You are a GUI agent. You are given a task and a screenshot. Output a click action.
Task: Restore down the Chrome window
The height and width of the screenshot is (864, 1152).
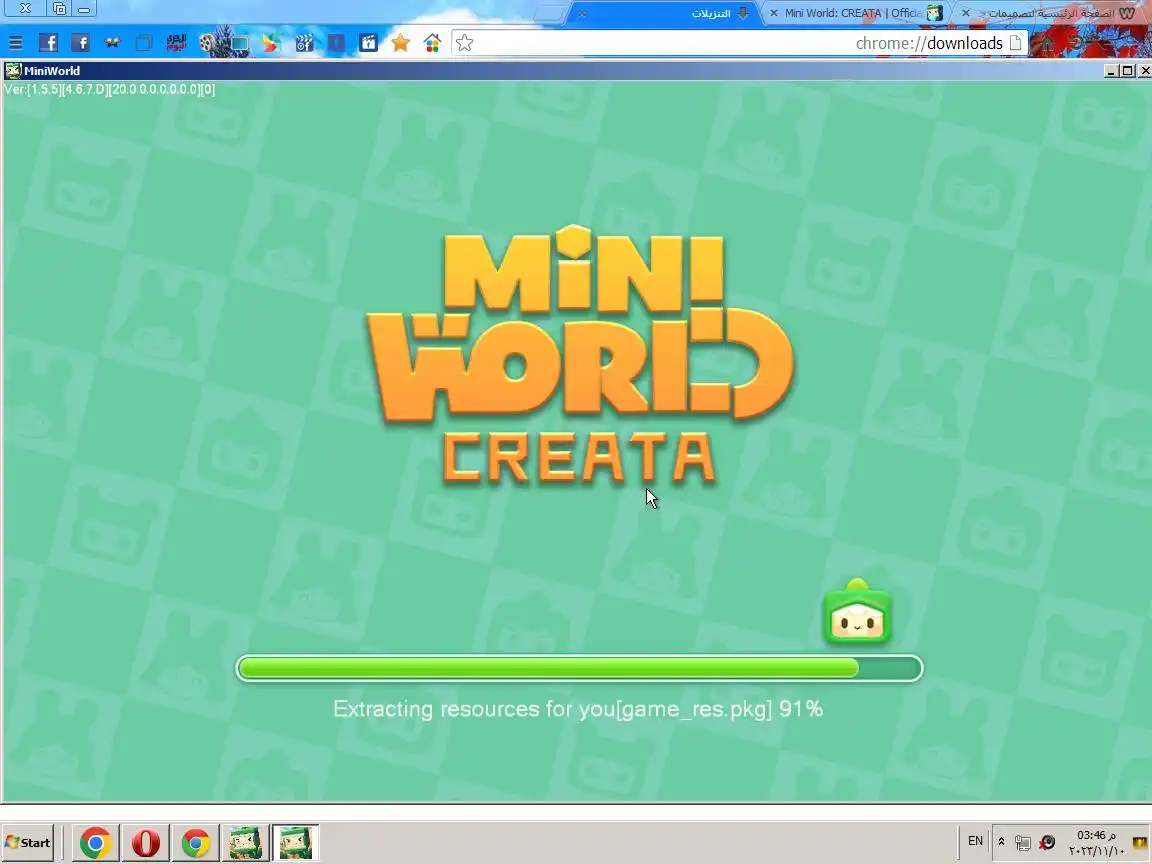pos(60,9)
